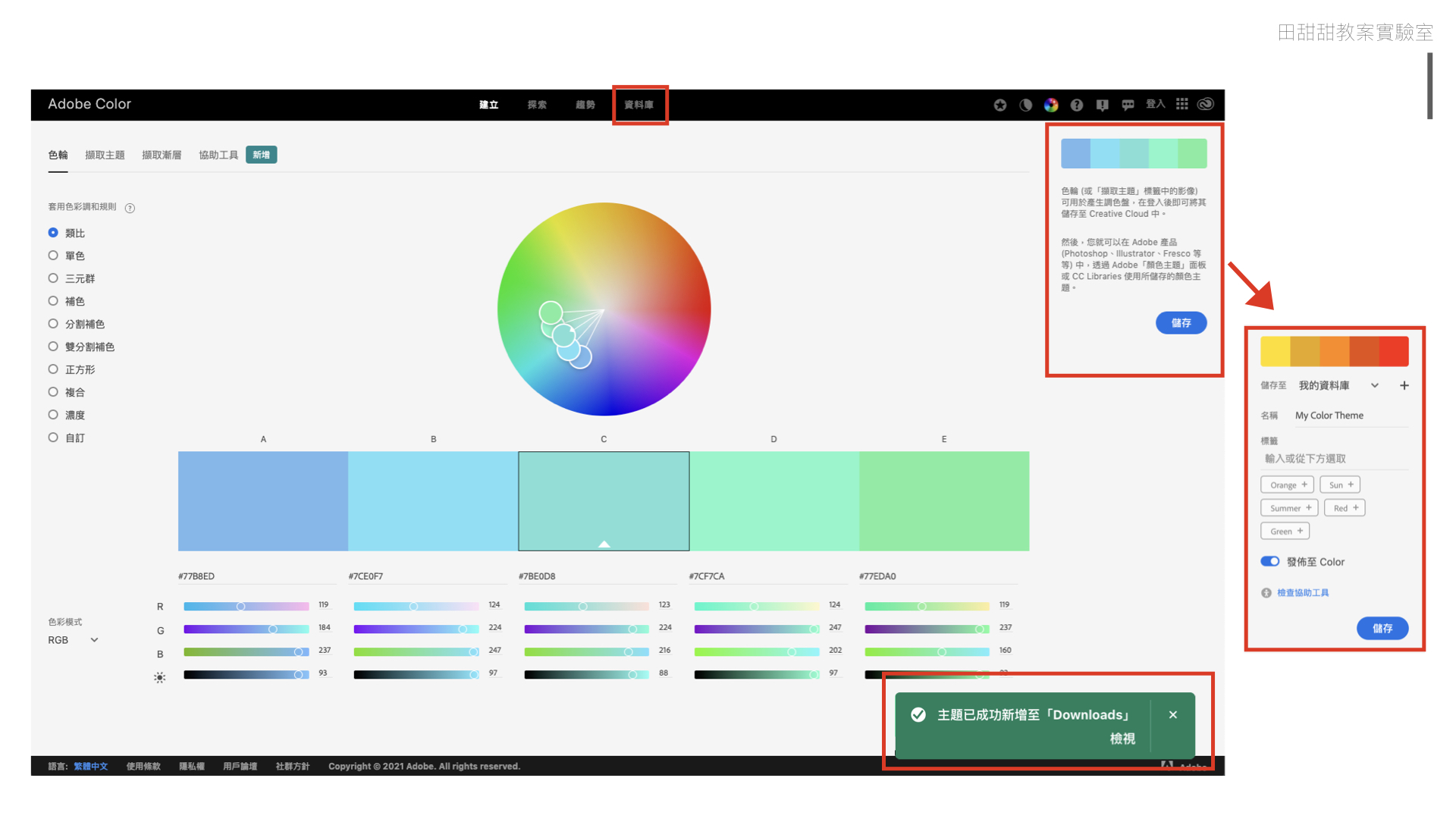Click the Creative Cloud icon
1456x819 pixels.
click(1206, 104)
